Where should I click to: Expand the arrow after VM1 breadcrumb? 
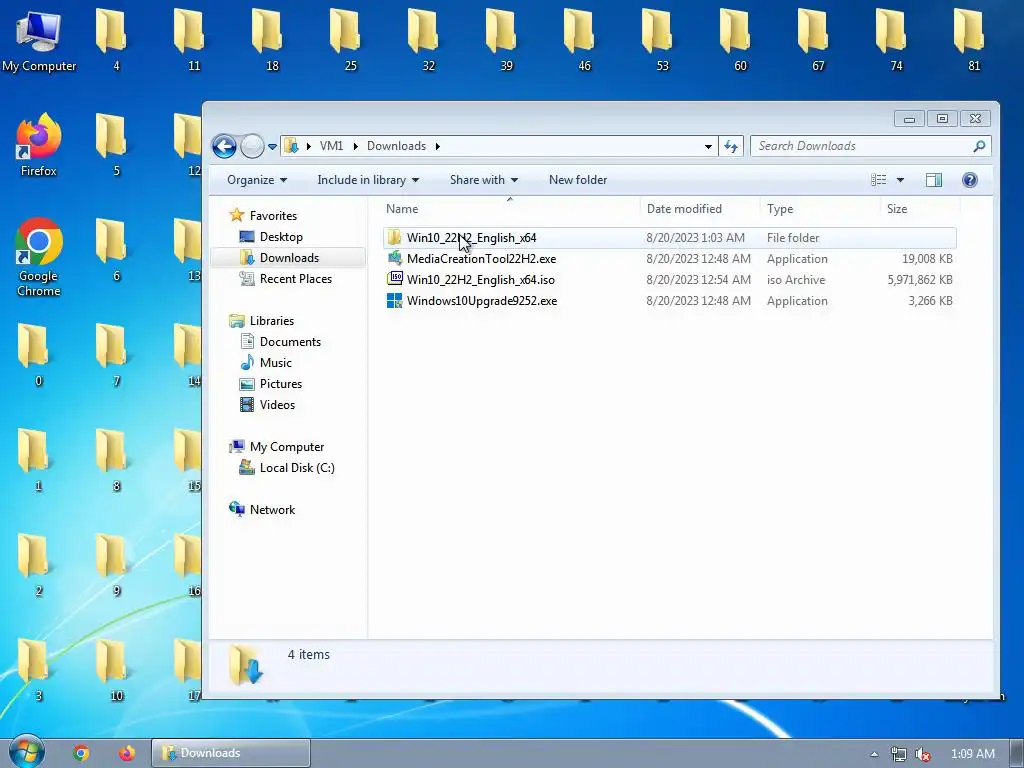point(355,146)
